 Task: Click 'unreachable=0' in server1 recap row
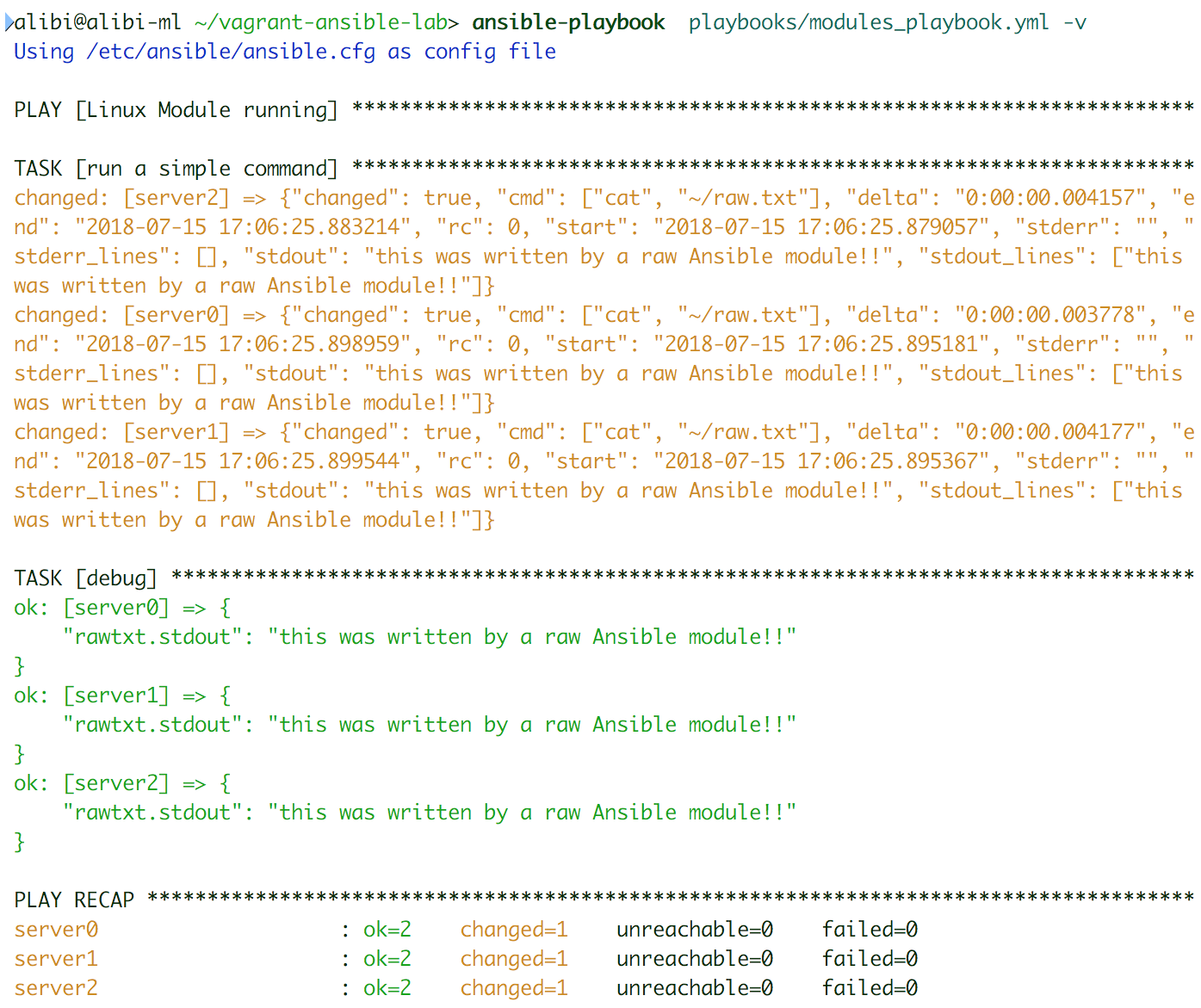pyautogui.click(x=695, y=959)
